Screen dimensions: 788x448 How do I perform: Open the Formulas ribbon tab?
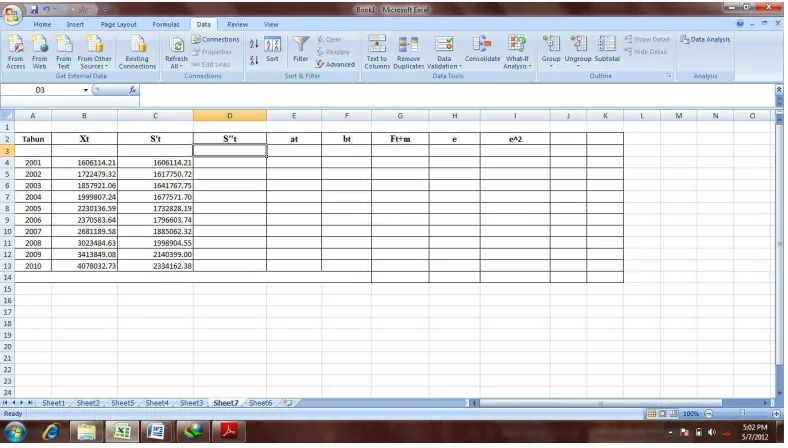(x=166, y=24)
